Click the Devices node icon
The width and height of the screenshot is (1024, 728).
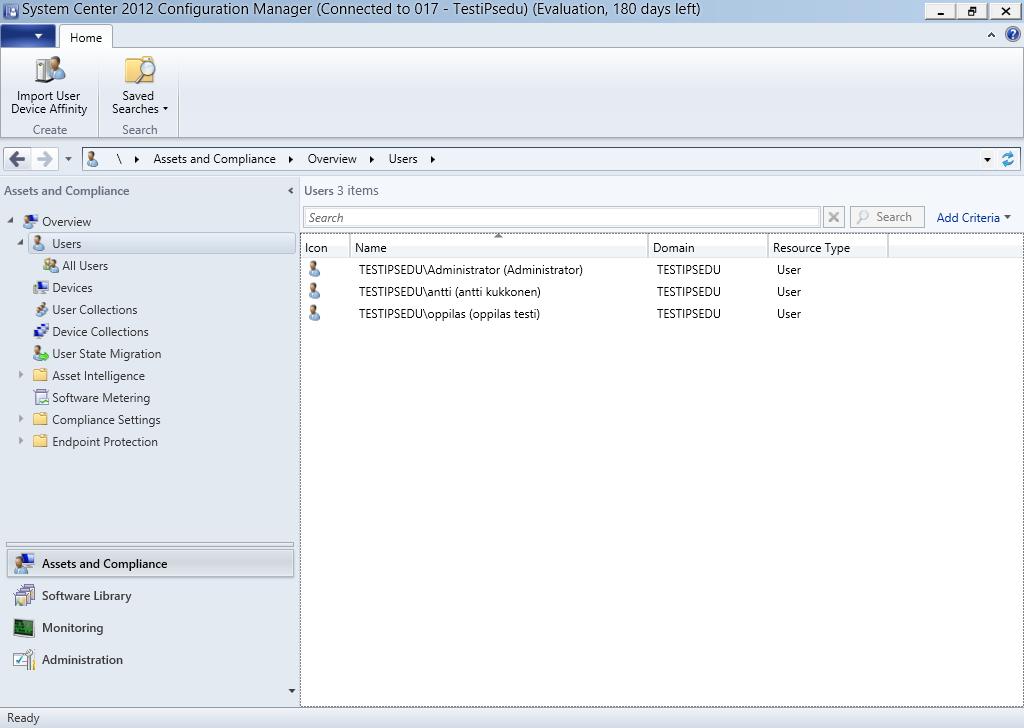click(x=40, y=287)
